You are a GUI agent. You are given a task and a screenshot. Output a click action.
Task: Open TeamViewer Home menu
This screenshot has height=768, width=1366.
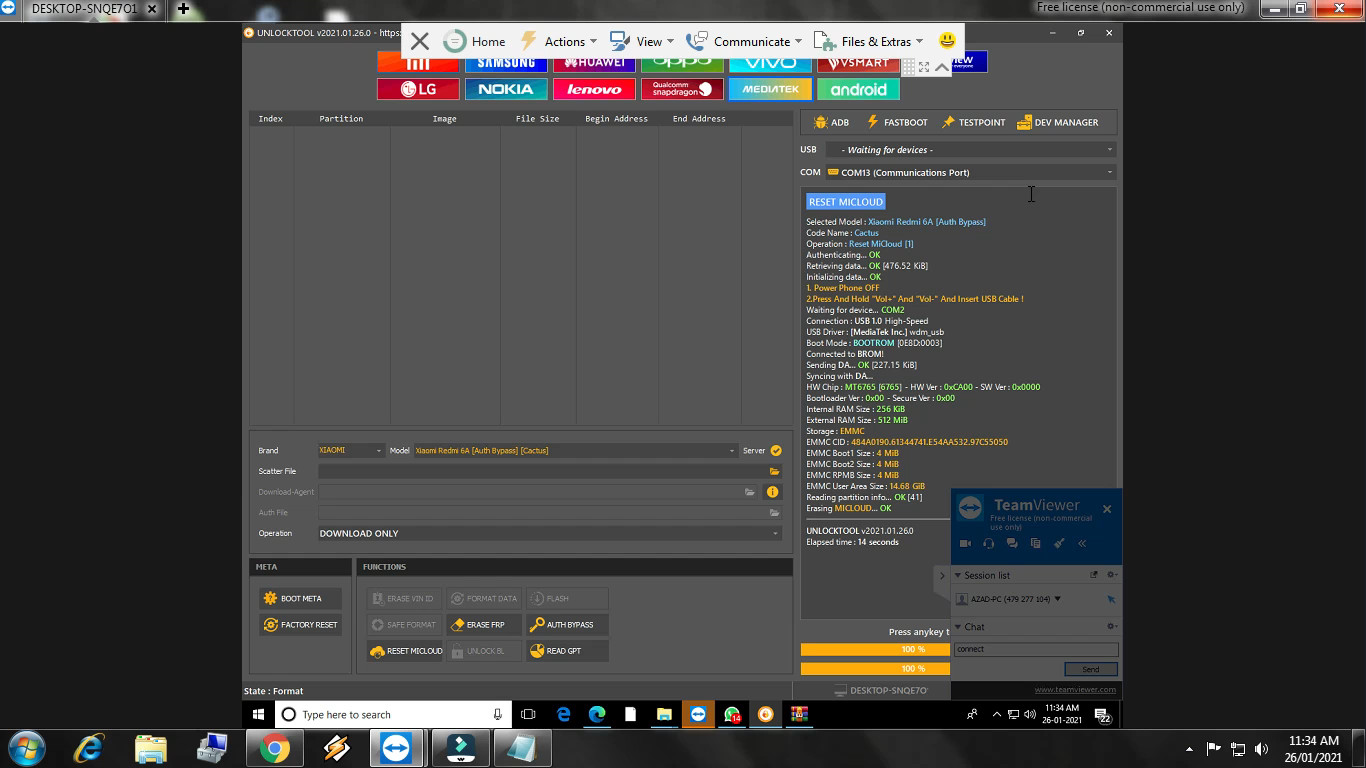pyautogui.click(x=475, y=41)
